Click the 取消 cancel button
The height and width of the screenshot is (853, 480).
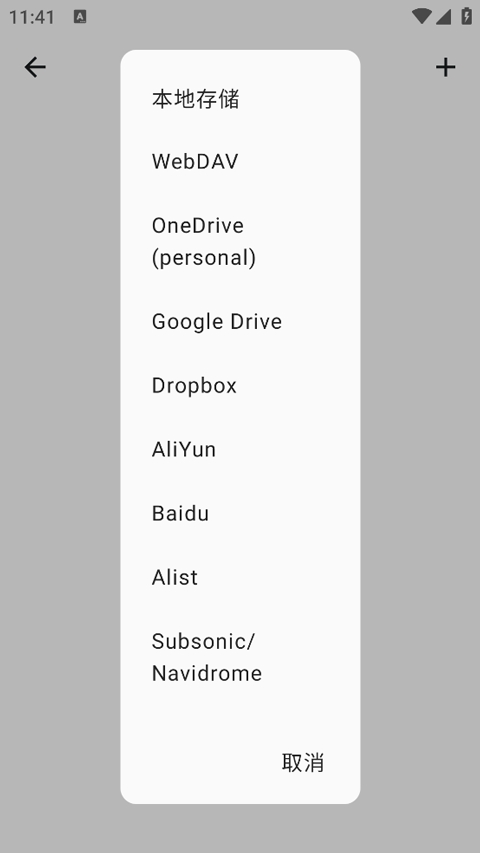tap(303, 763)
